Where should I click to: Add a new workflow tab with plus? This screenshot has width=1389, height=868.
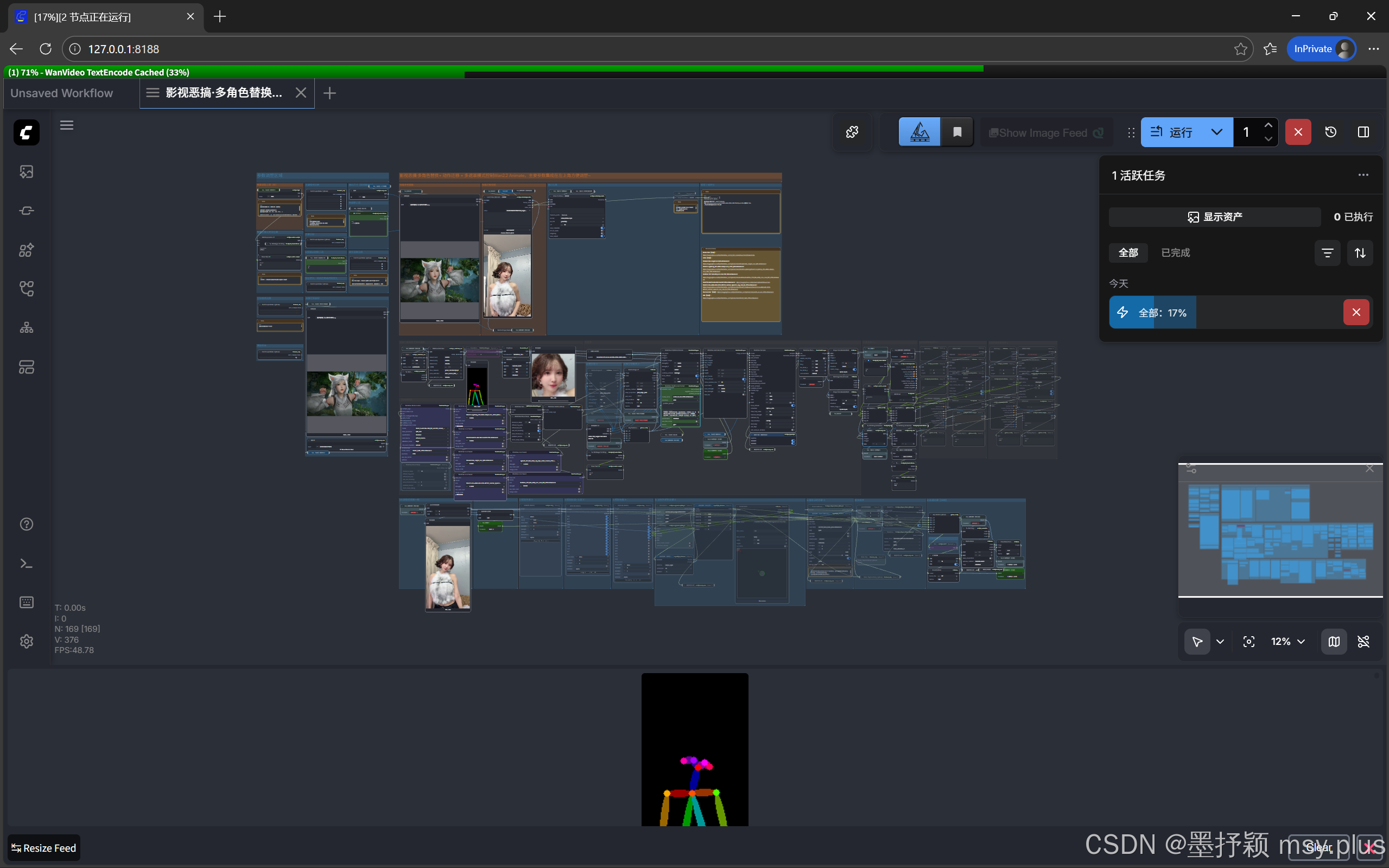point(329,93)
